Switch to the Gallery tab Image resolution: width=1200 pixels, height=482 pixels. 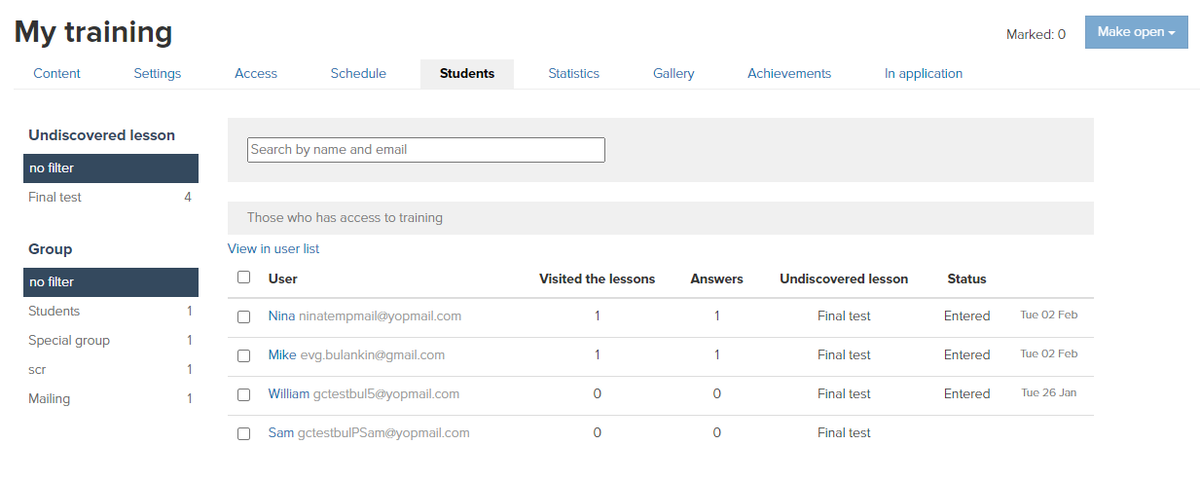coord(673,73)
